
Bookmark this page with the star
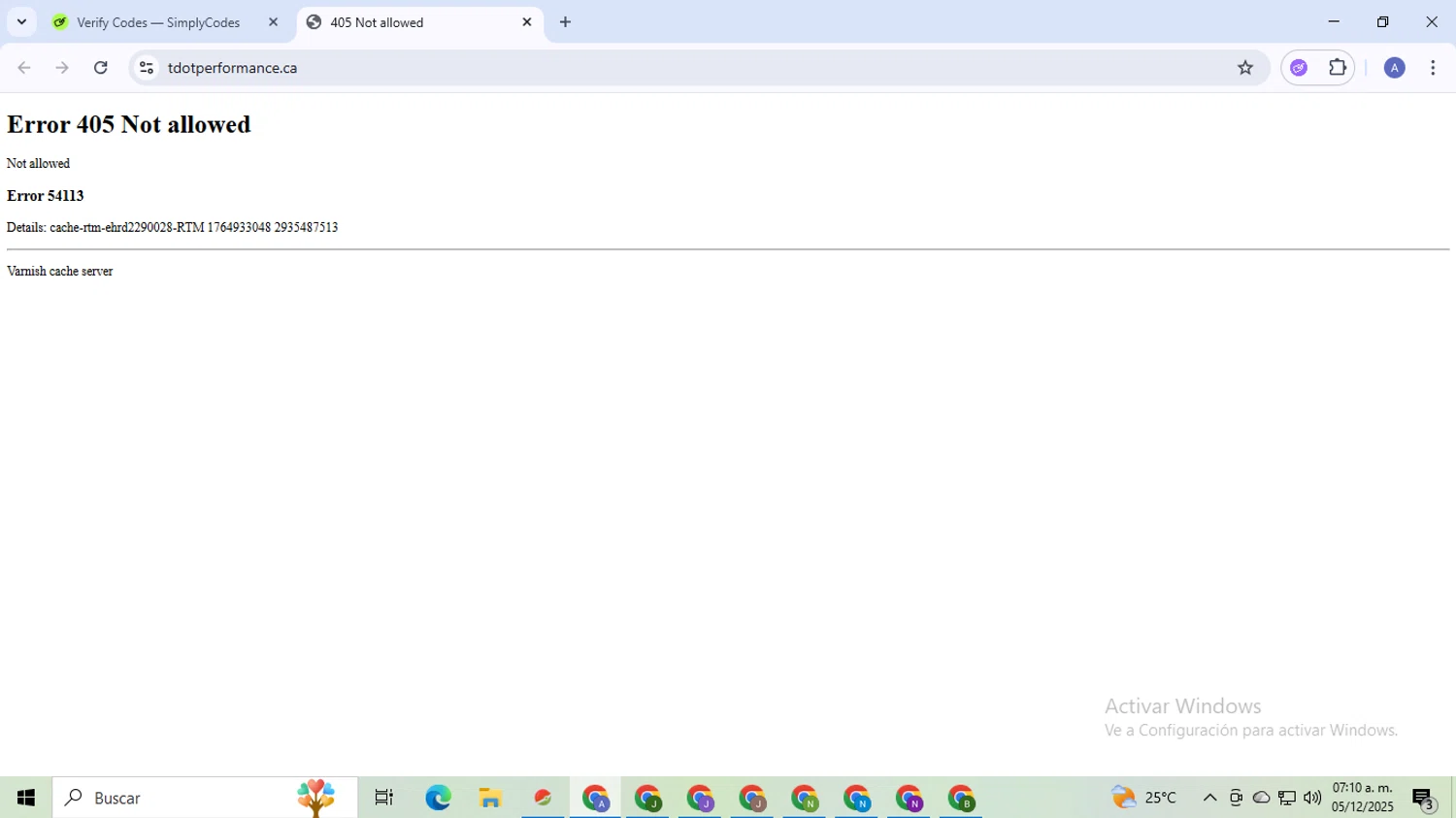coord(1245,68)
